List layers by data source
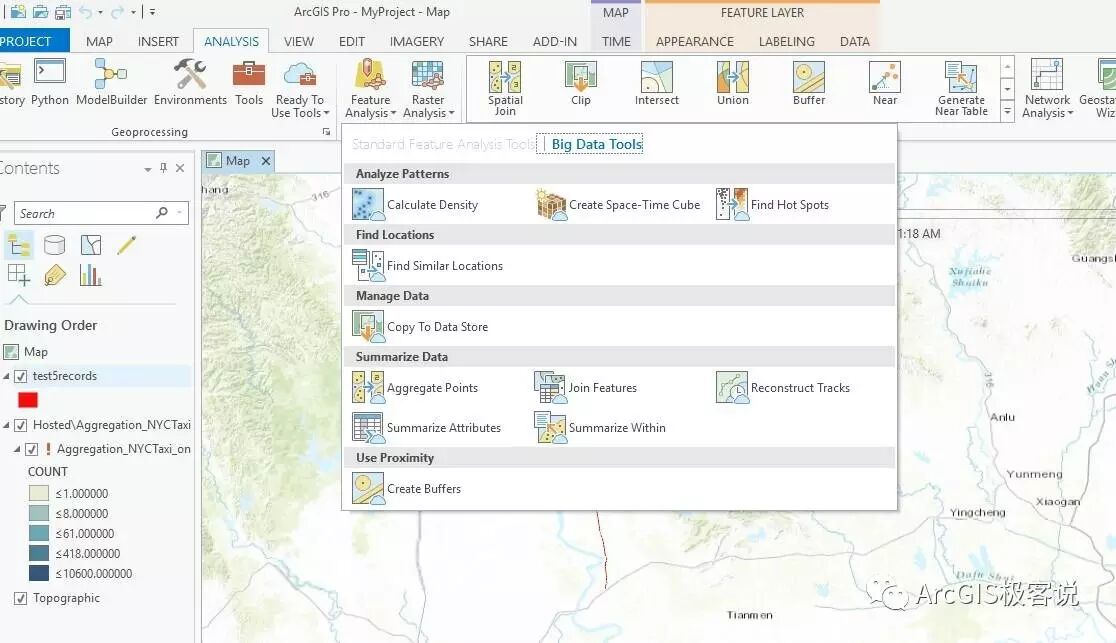The image size is (1116, 643). click(54, 246)
